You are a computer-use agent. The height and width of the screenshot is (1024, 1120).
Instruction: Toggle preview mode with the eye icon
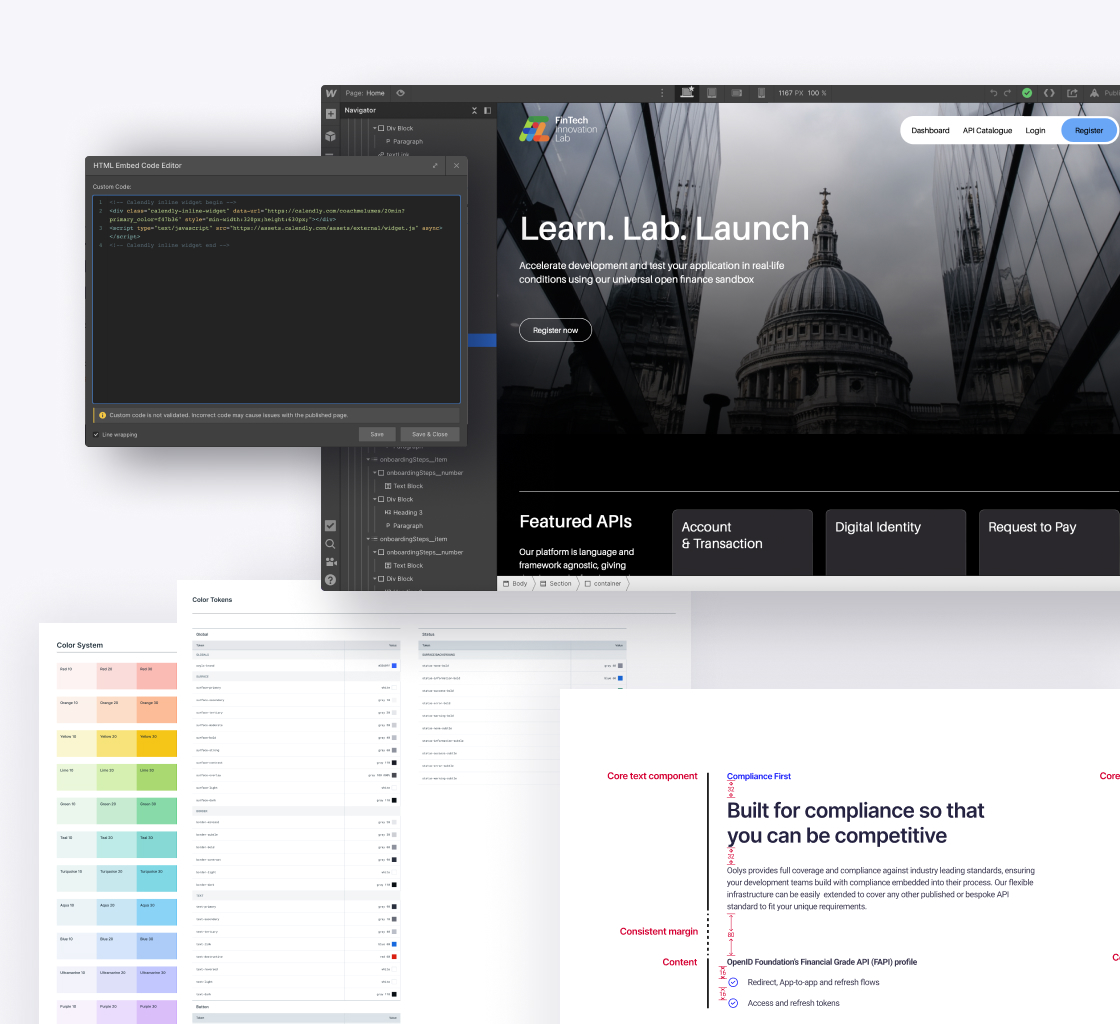[401, 93]
